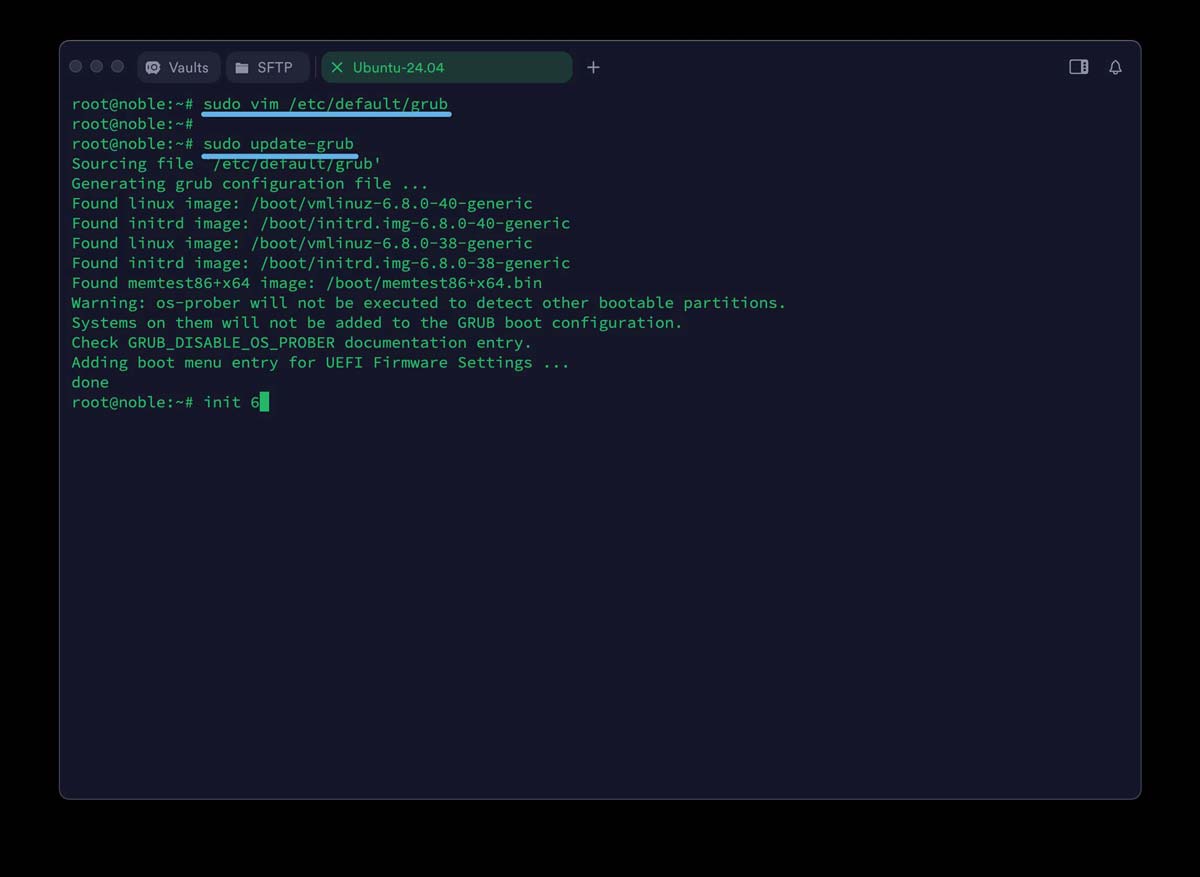The image size is (1200, 877).
Task: Click the sudo vim /etc/default/grub command
Action: [326, 104]
